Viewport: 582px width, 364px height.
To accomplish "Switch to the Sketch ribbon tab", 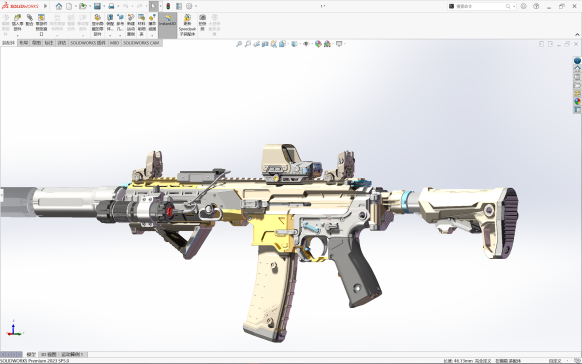I will click(x=36, y=43).
